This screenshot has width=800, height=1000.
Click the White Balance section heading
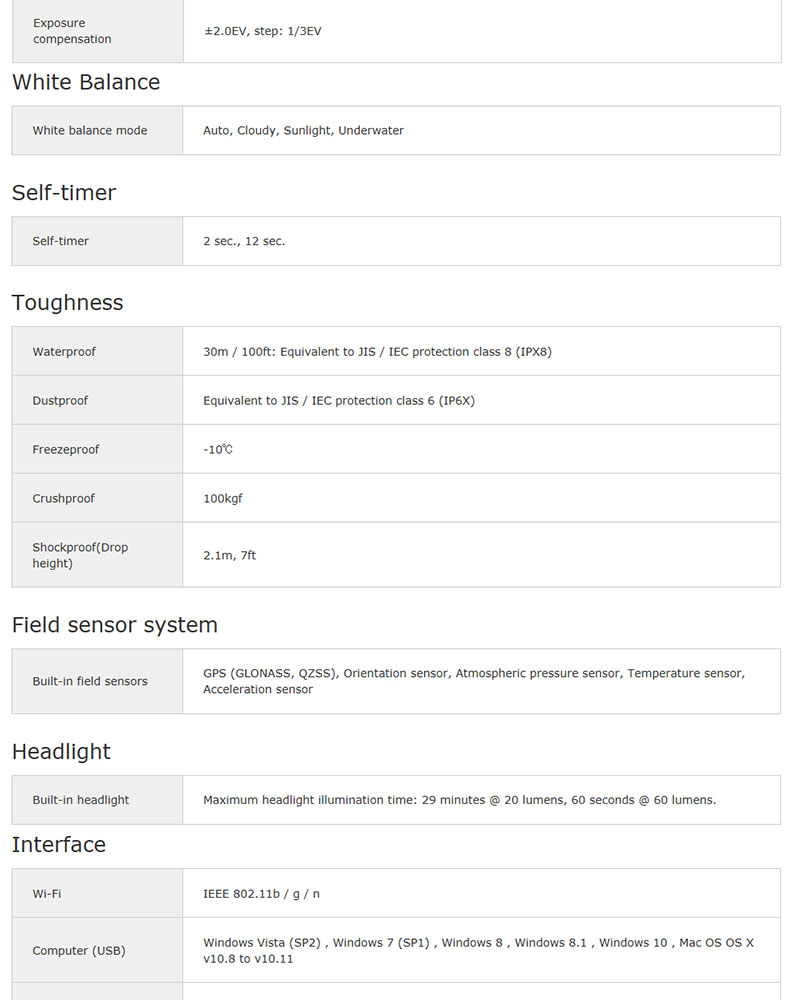coord(86,83)
